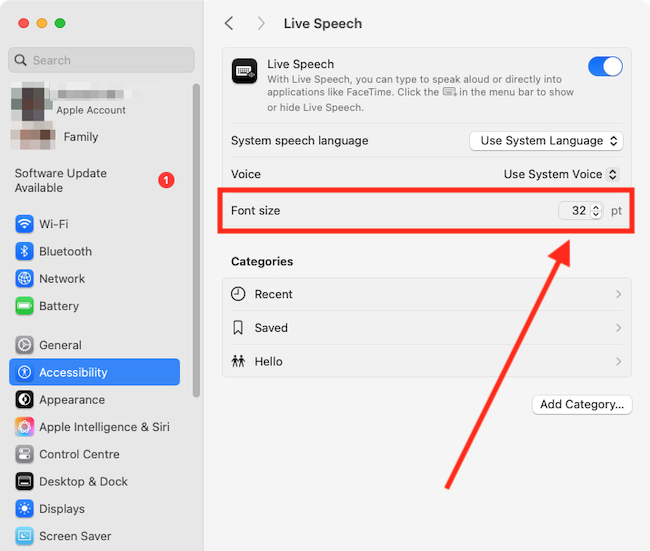
Task: Click the Search field in sidebar
Action: click(x=101, y=60)
